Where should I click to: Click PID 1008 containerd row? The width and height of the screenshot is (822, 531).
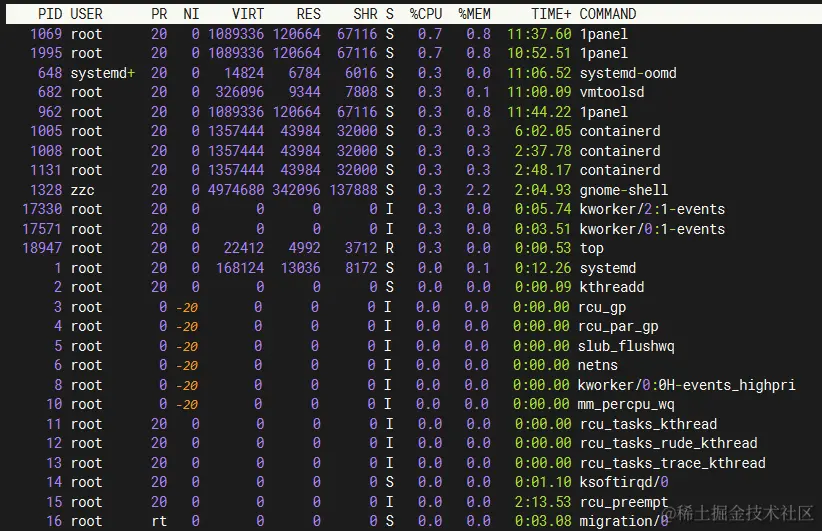coord(46,151)
